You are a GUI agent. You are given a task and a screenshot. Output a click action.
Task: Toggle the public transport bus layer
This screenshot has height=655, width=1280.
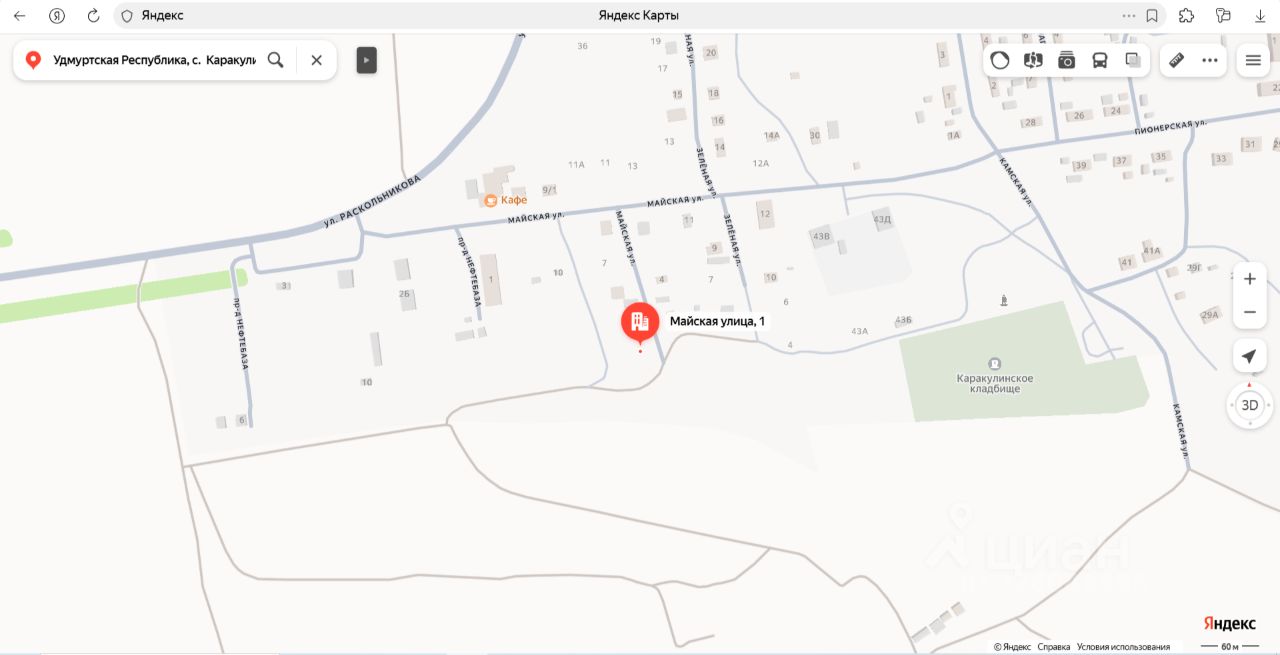[x=1100, y=60]
